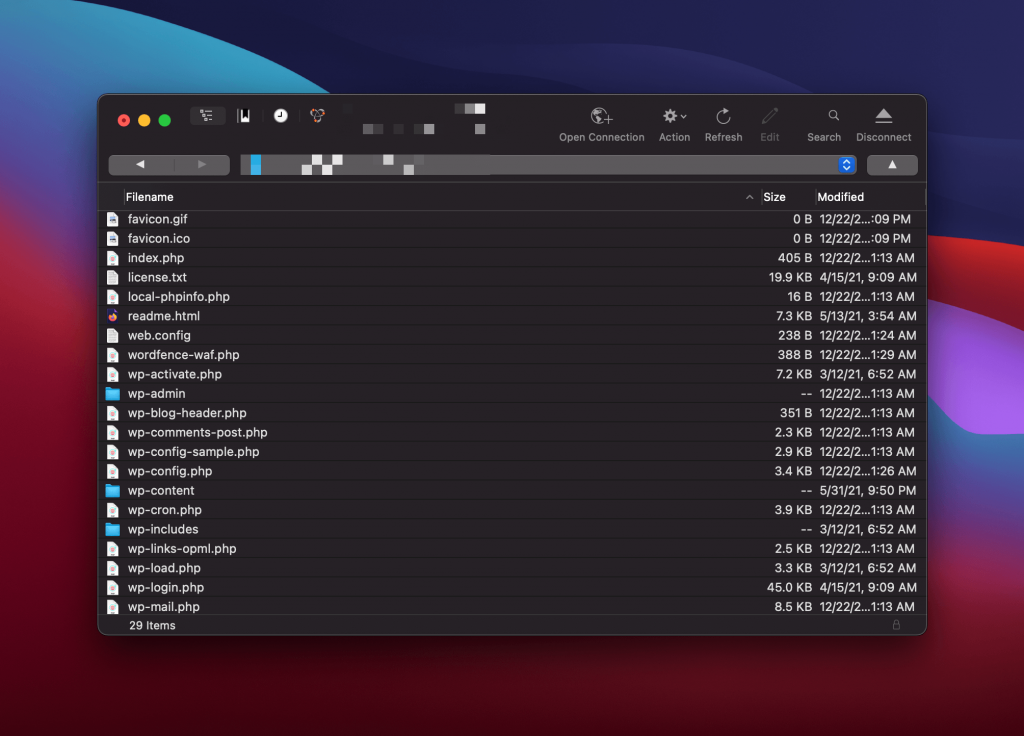The width and height of the screenshot is (1024, 736).
Task: Open the Search magnifier tool
Action: coord(833,116)
